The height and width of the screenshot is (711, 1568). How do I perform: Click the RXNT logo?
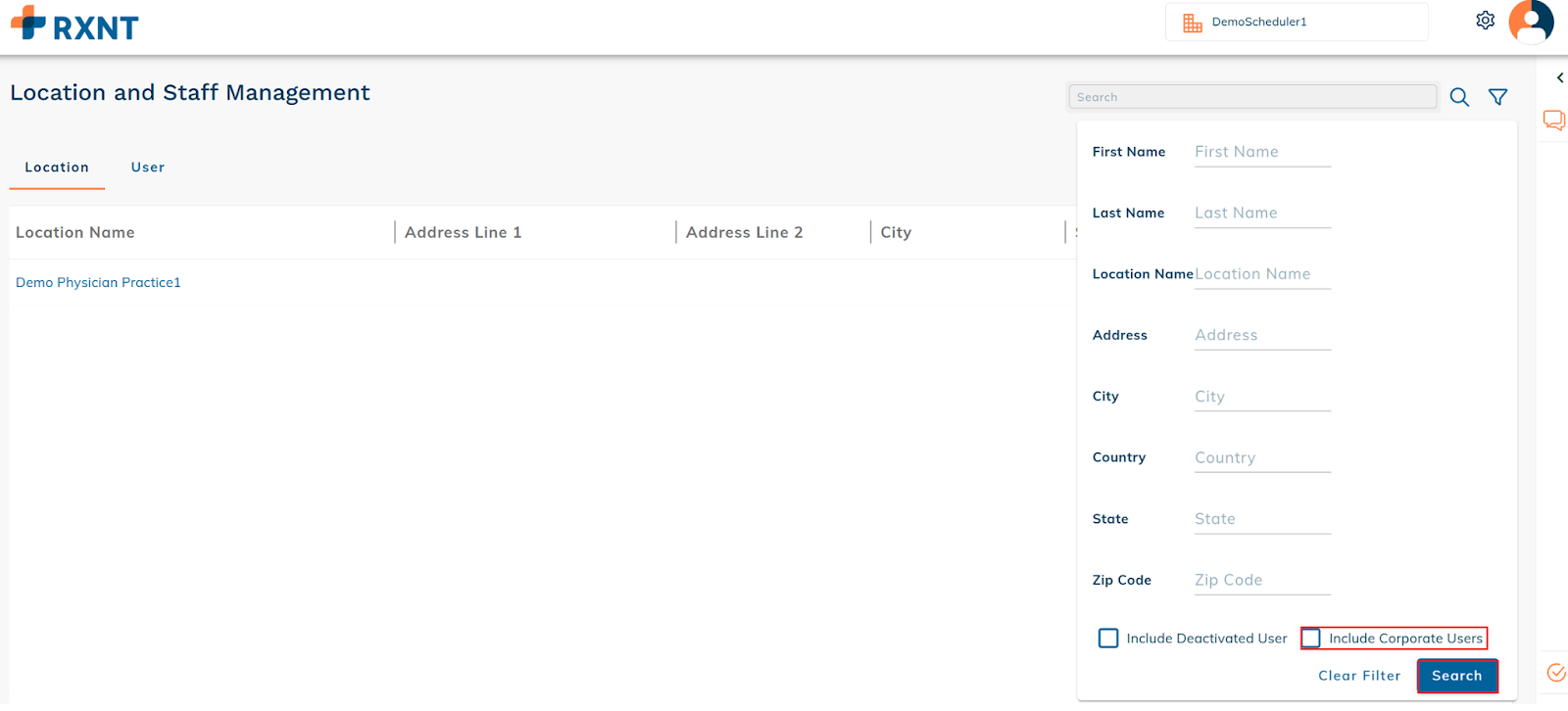74,24
